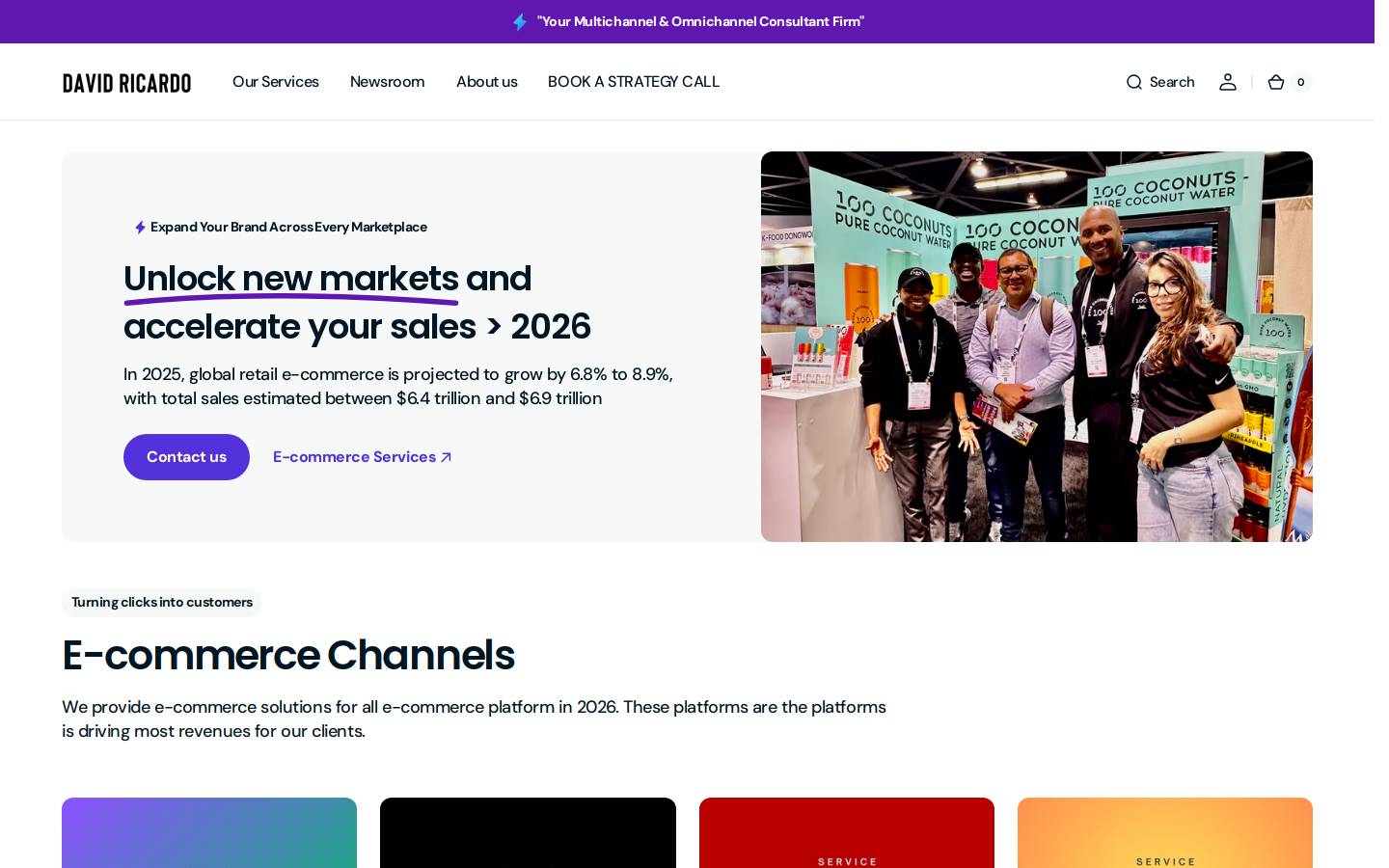Click the lightning bolt in announcement bar
The height and width of the screenshot is (868, 1389).
click(520, 21)
